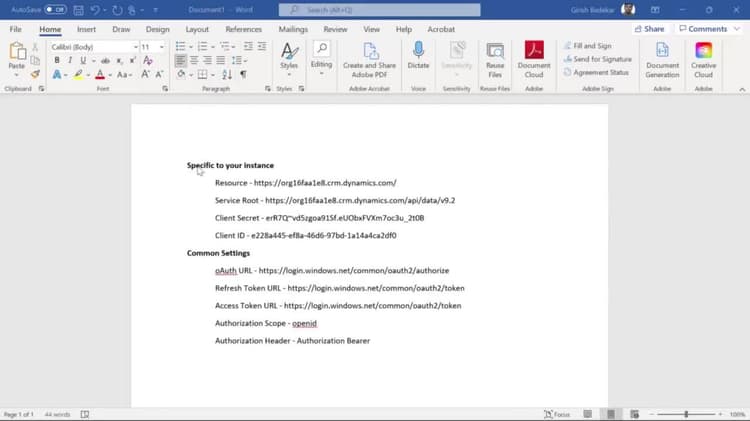This screenshot has width=750, height=421.
Task: Click the Save icon in title bar
Action: click(78, 10)
